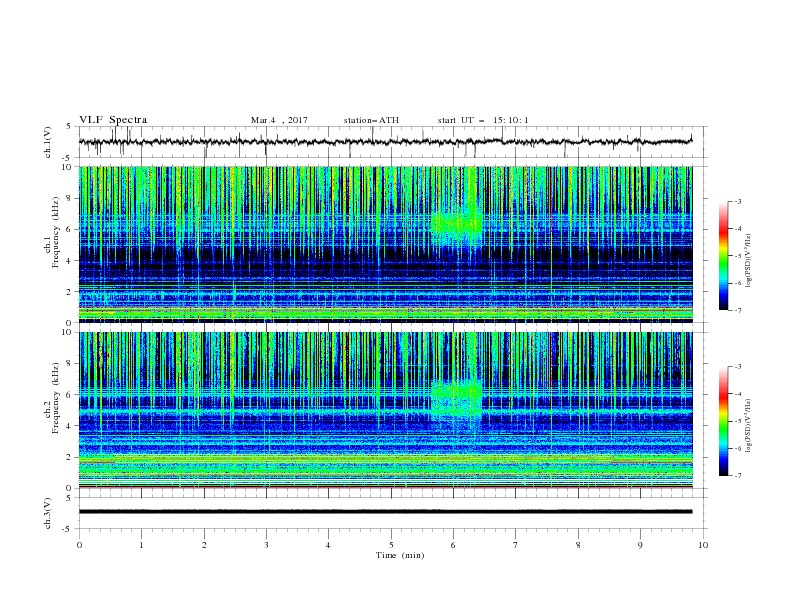Click the "ch.3(V)" waveform axis label
Viewport: 792px width, 612px height.
point(48,514)
